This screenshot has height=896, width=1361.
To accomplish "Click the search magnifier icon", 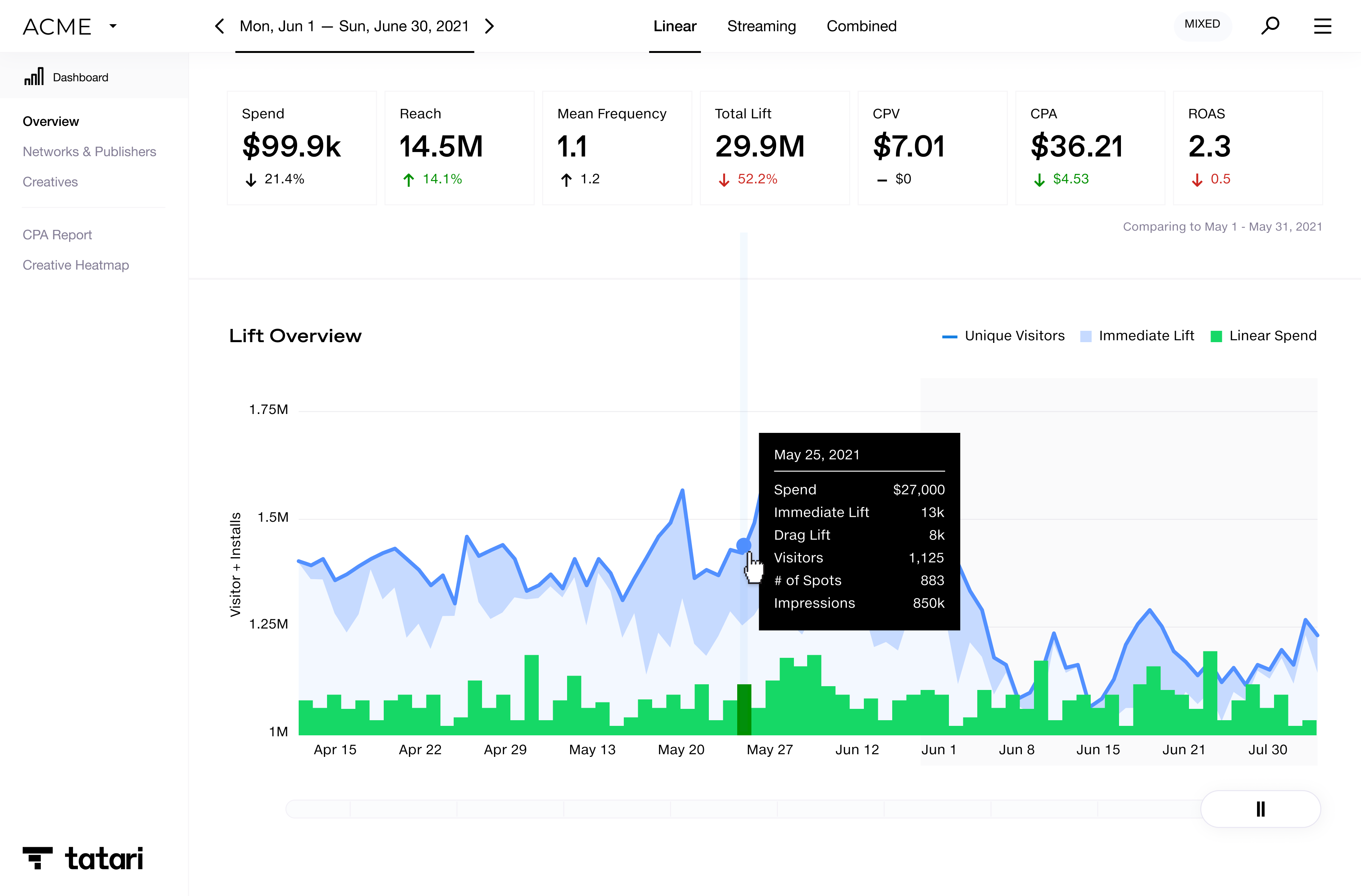I will point(1270,26).
